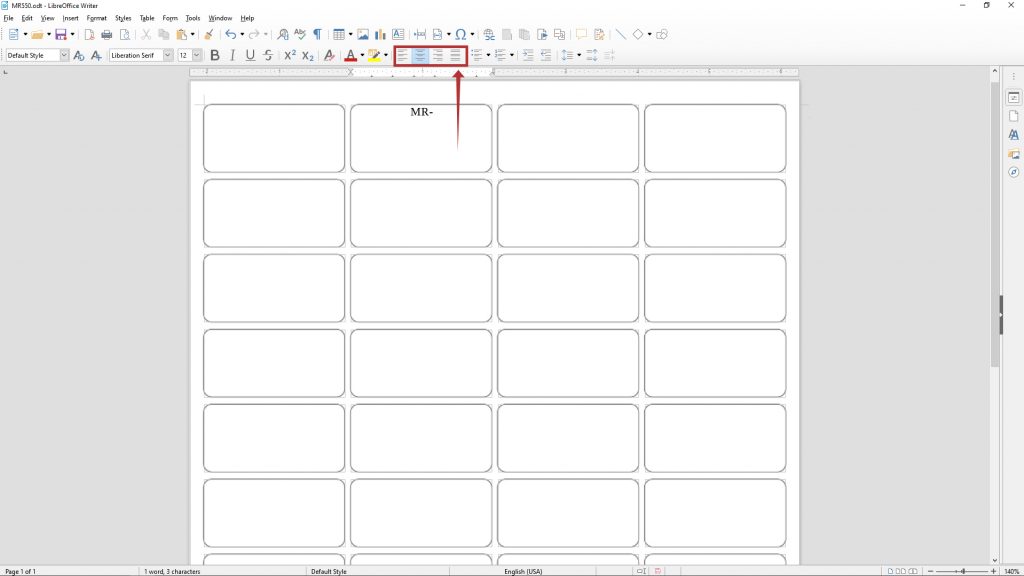Open the font size dropdown
This screenshot has width=1024, height=576.
click(197, 56)
